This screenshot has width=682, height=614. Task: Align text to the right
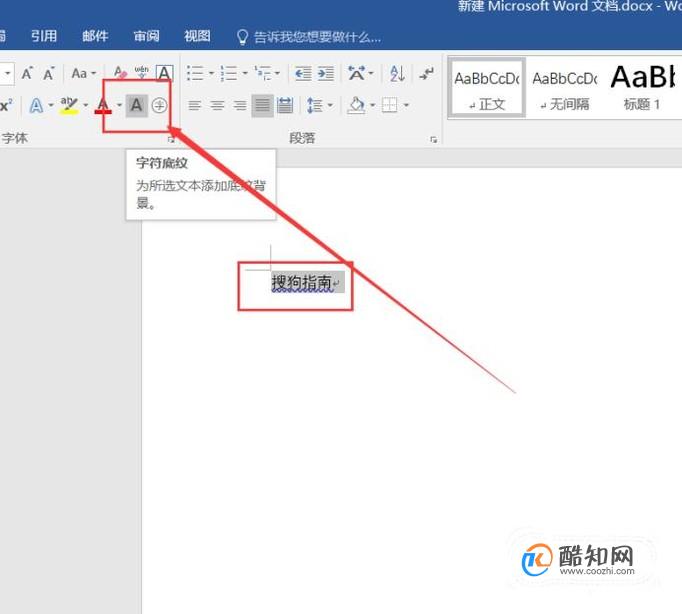(x=240, y=105)
